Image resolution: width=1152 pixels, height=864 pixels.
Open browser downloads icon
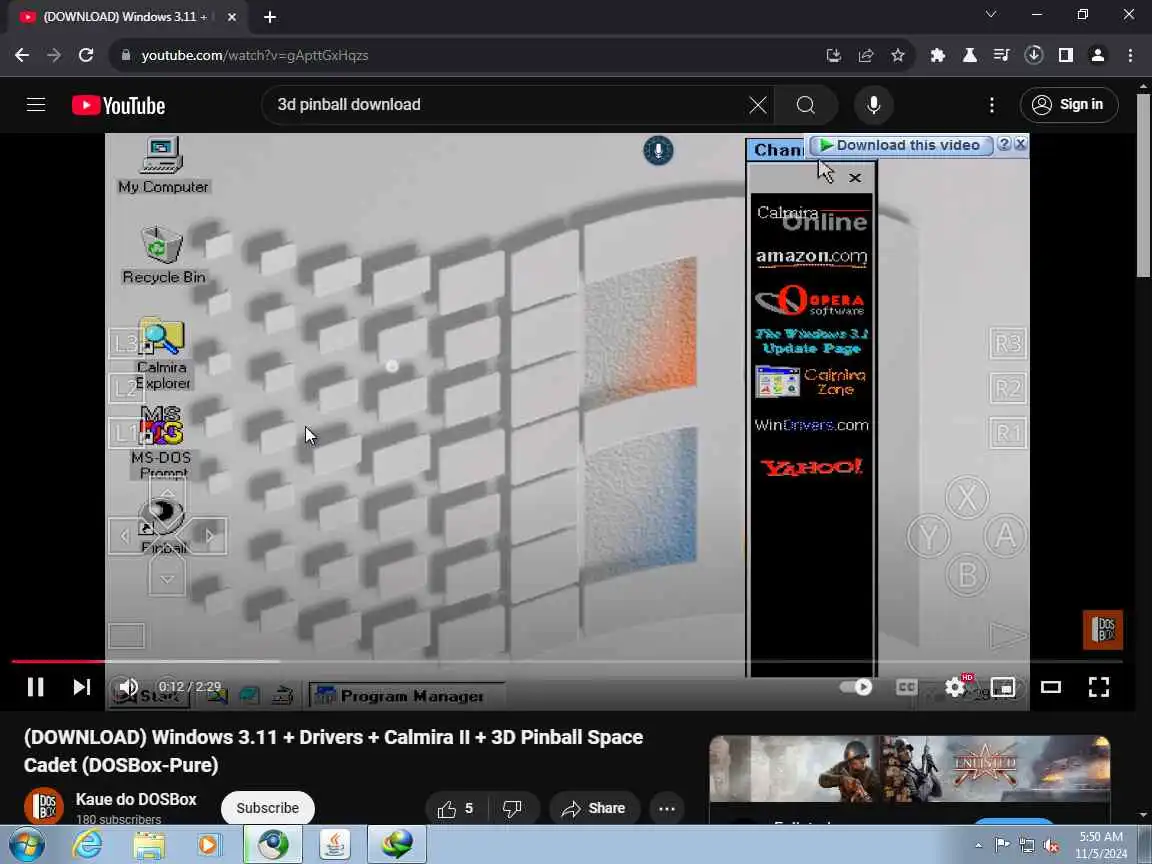tap(1034, 55)
